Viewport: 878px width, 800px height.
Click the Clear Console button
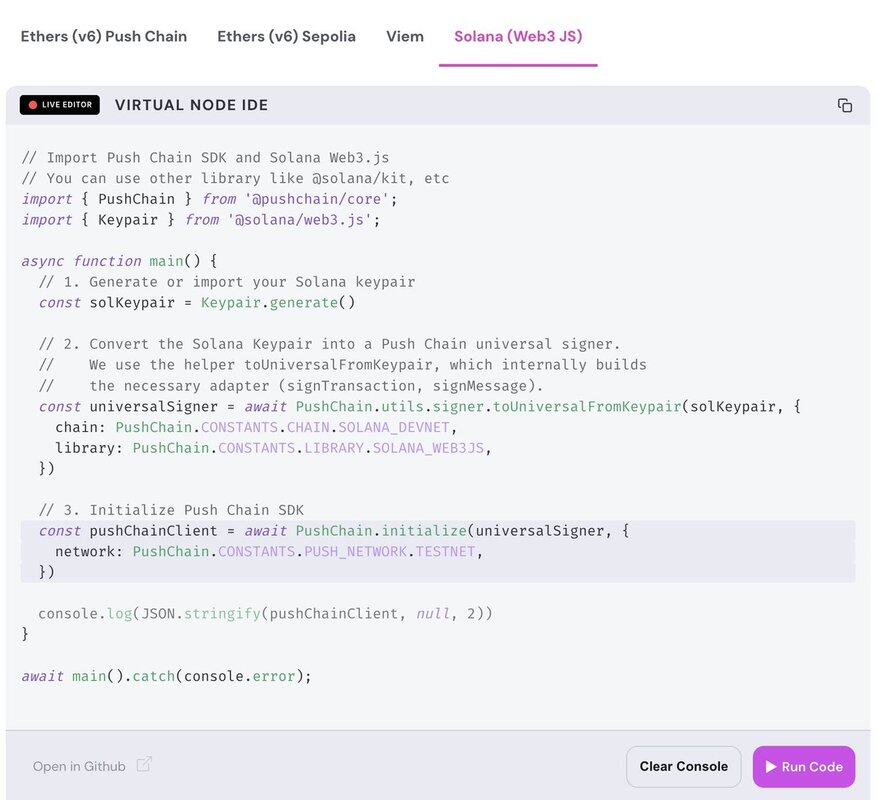pyautogui.click(x=684, y=766)
